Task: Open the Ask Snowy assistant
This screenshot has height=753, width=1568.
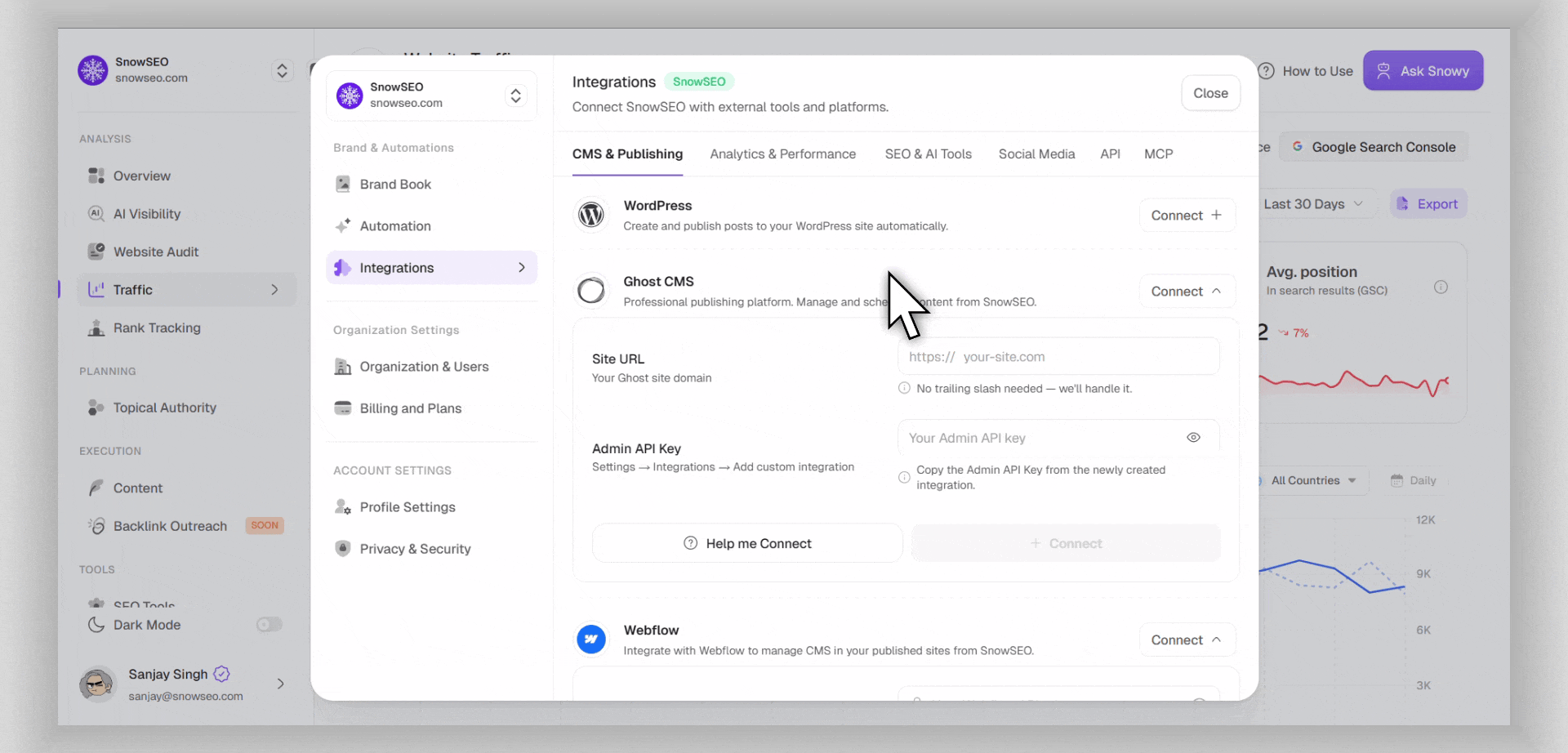Action: pos(1423,71)
